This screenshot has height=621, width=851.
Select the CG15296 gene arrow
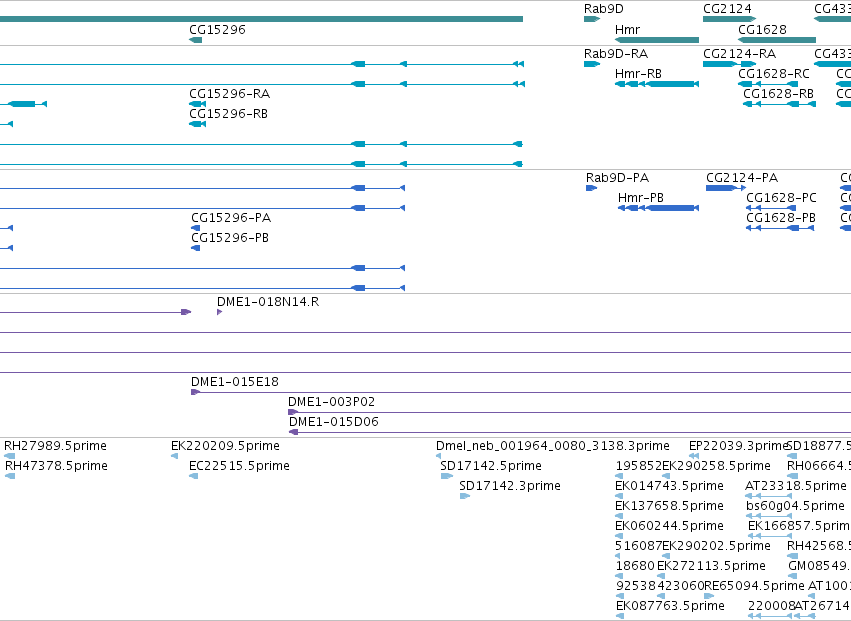[195, 40]
